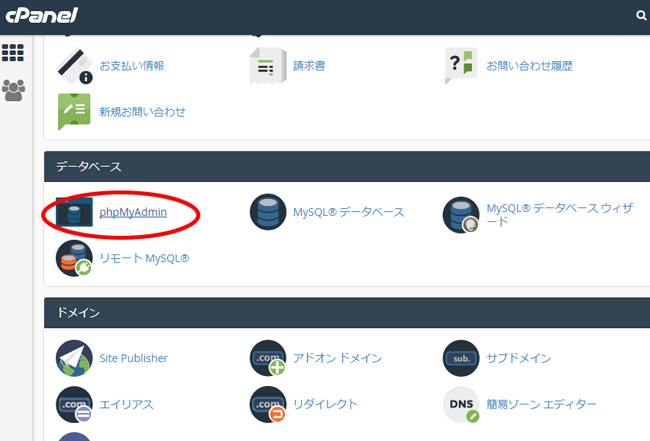Image resolution: width=650 pixels, height=441 pixels.
Task: Open the 新規お問い合わせ link
Action: (x=142, y=112)
